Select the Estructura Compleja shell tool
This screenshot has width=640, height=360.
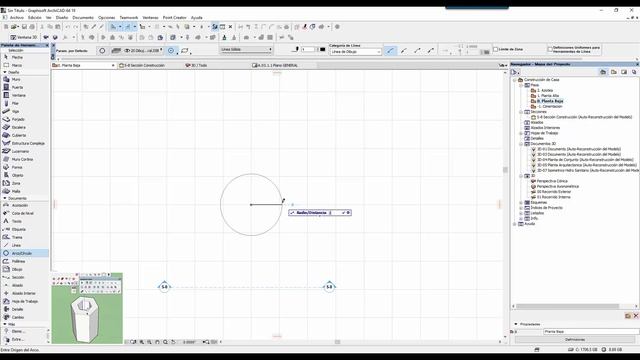coord(24,143)
